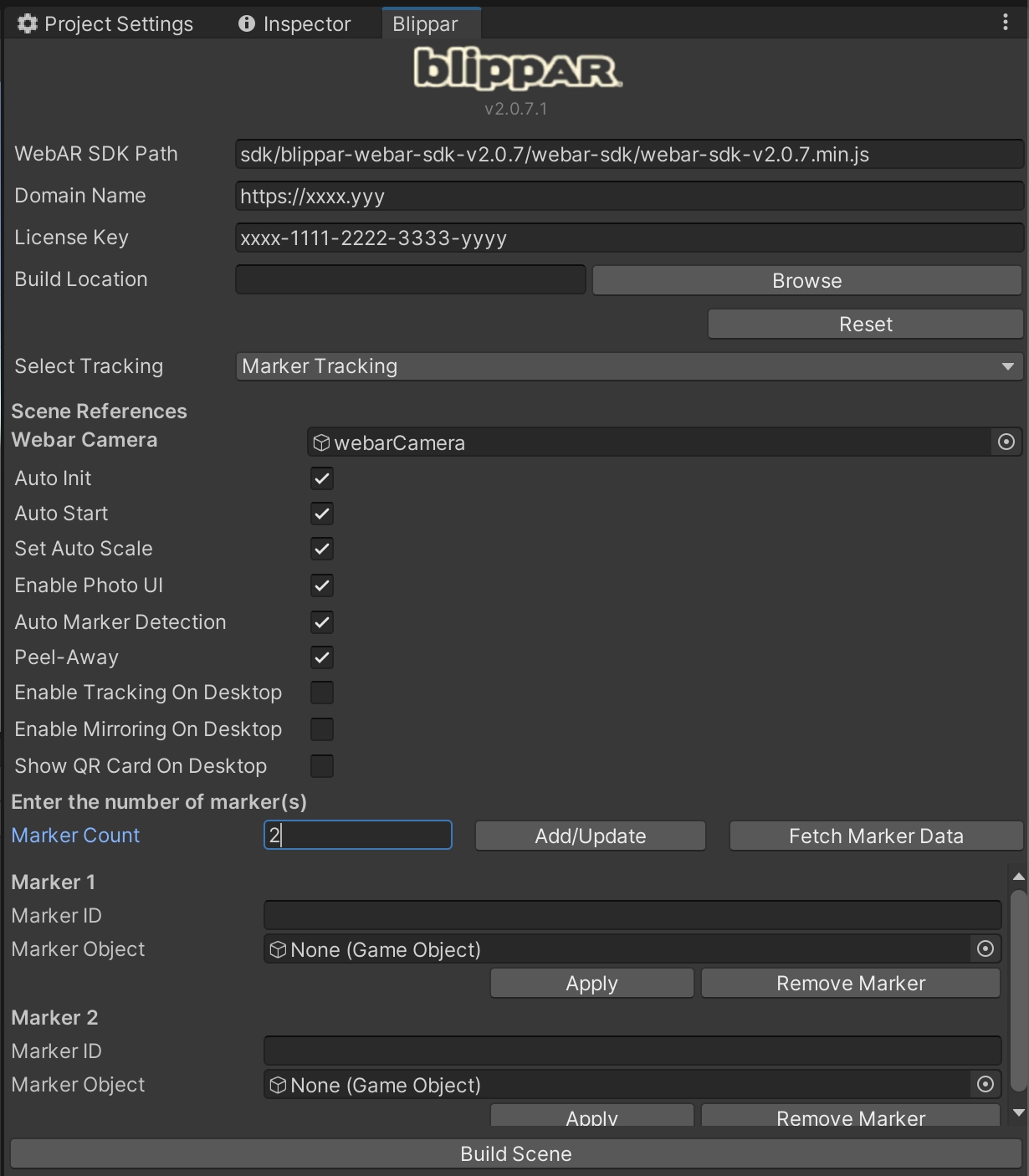Enable Tracking On Desktop checkbox

coord(322,693)
